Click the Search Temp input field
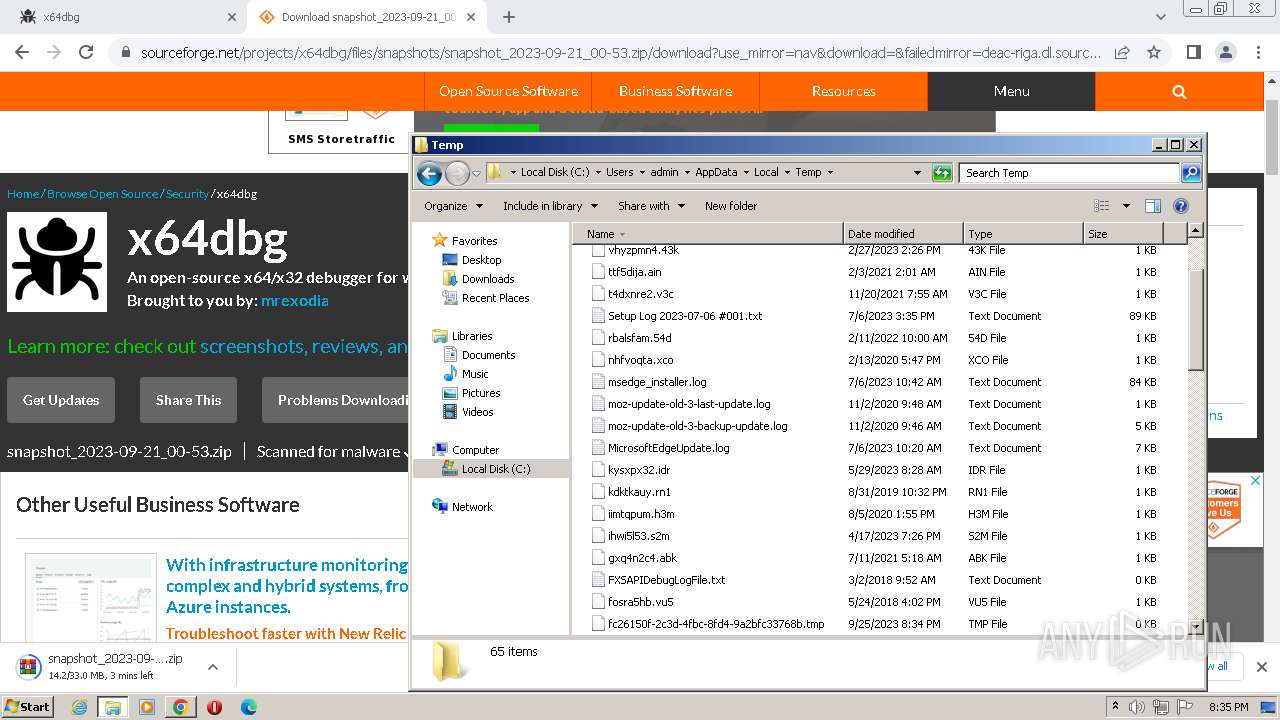 (1069, 173)
